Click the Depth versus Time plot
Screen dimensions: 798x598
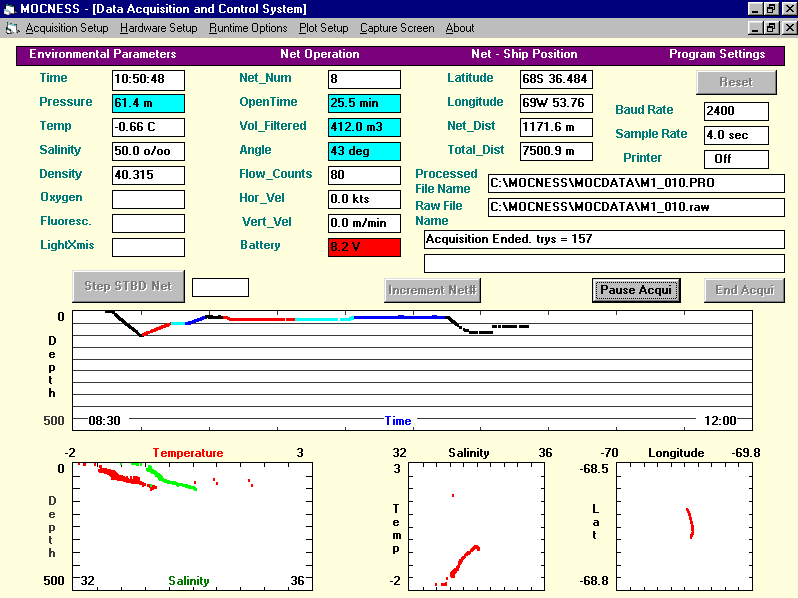click(412, 370)
